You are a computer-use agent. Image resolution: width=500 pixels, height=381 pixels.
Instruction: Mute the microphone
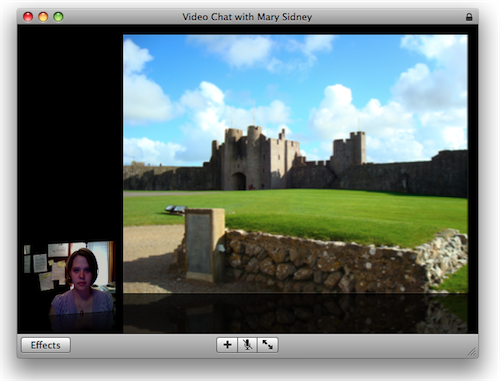coord(247,345)
